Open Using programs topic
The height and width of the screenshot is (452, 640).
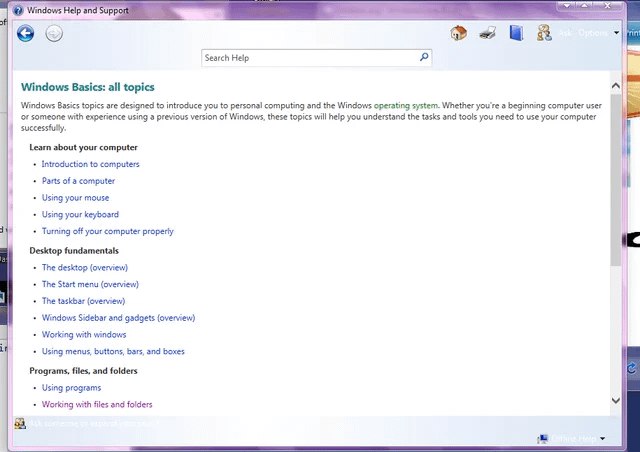(x=71, y=387)
